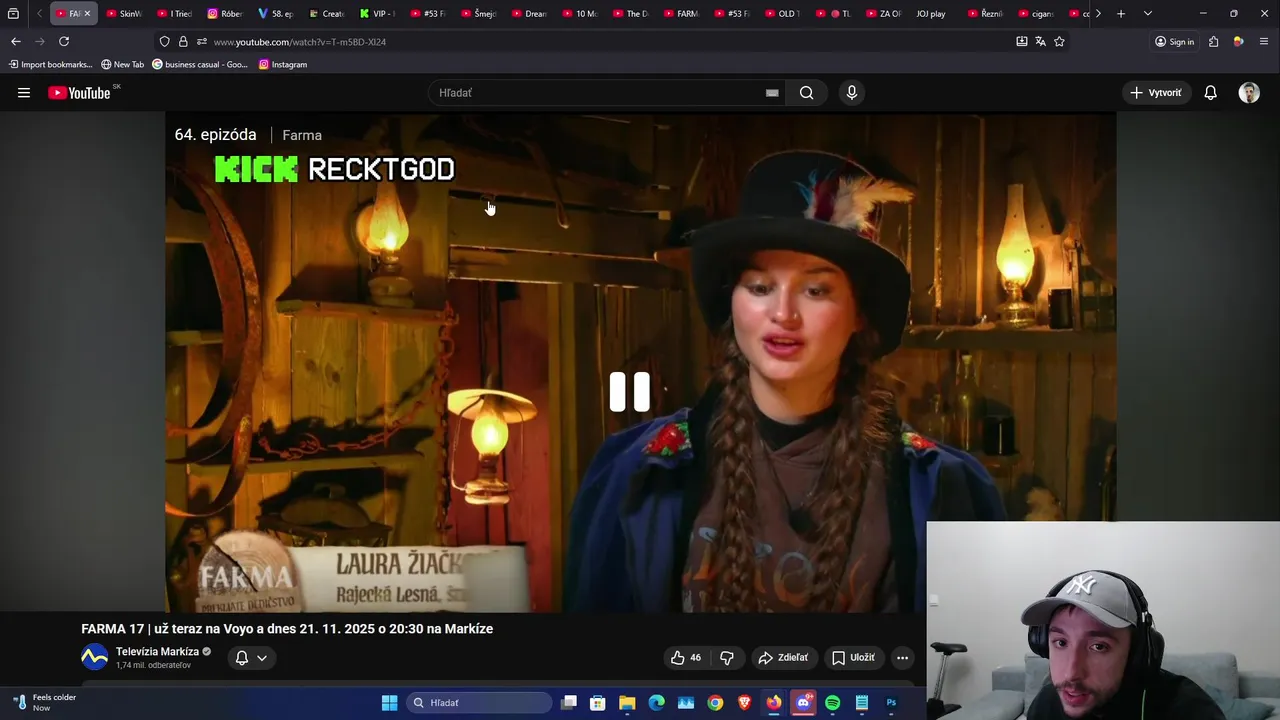Like the video with thumbs up
The height and width of the screenshot is (720, 1280).
pyautogui.click(x=686, y=658)
